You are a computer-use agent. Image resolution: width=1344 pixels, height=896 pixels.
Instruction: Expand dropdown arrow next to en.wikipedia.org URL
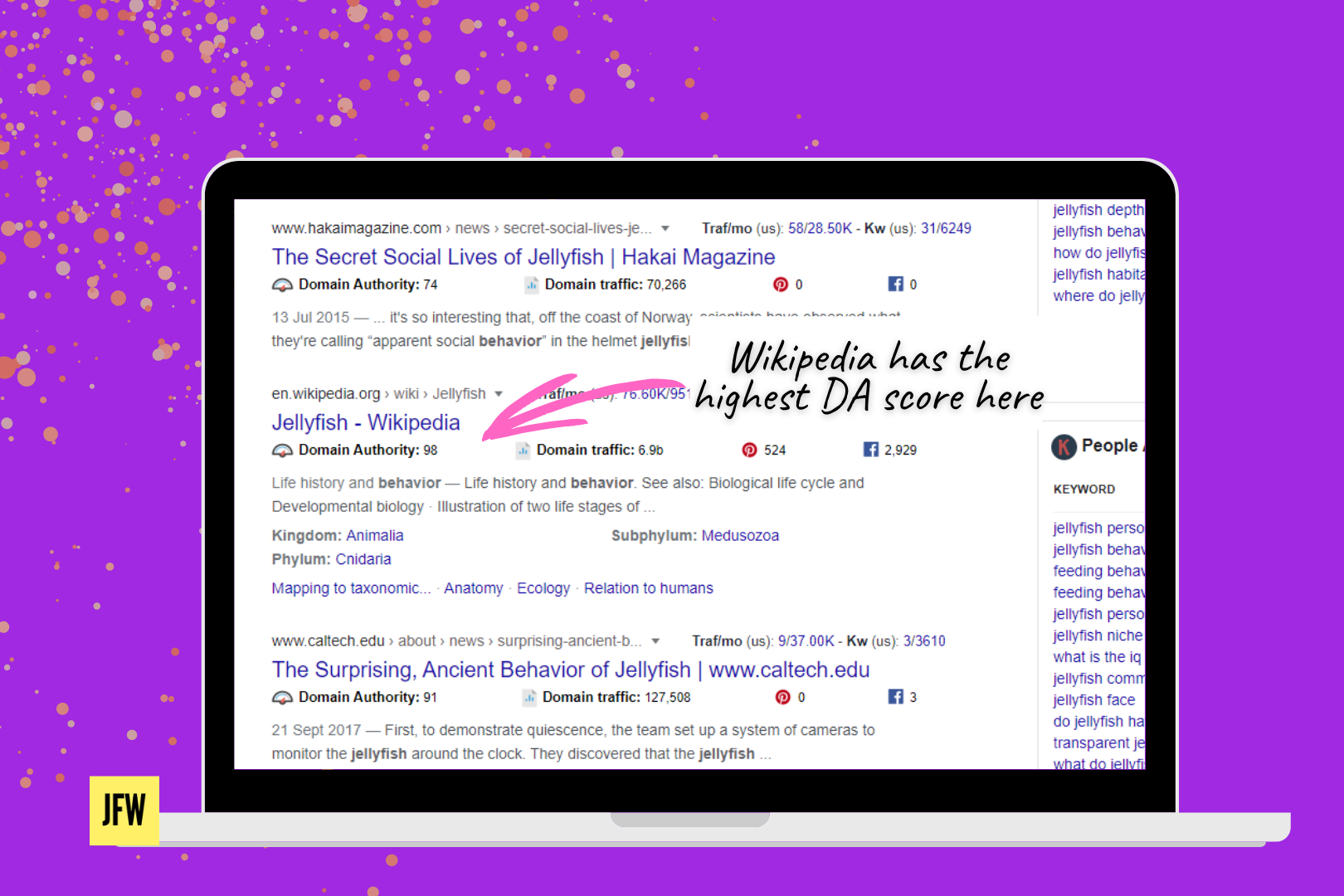[x=499, y=393]
